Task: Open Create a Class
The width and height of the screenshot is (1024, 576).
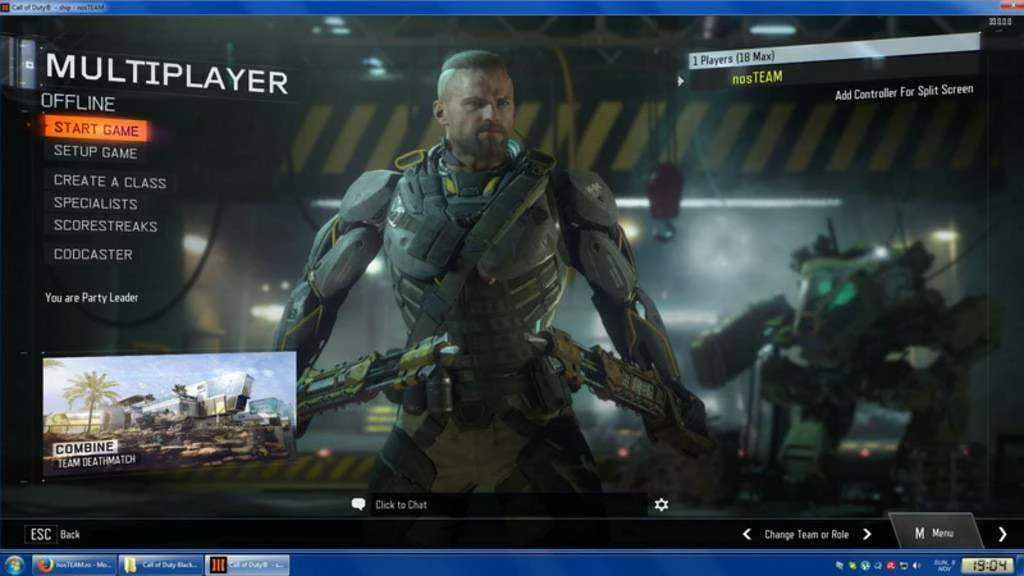Action: point(110,181)
